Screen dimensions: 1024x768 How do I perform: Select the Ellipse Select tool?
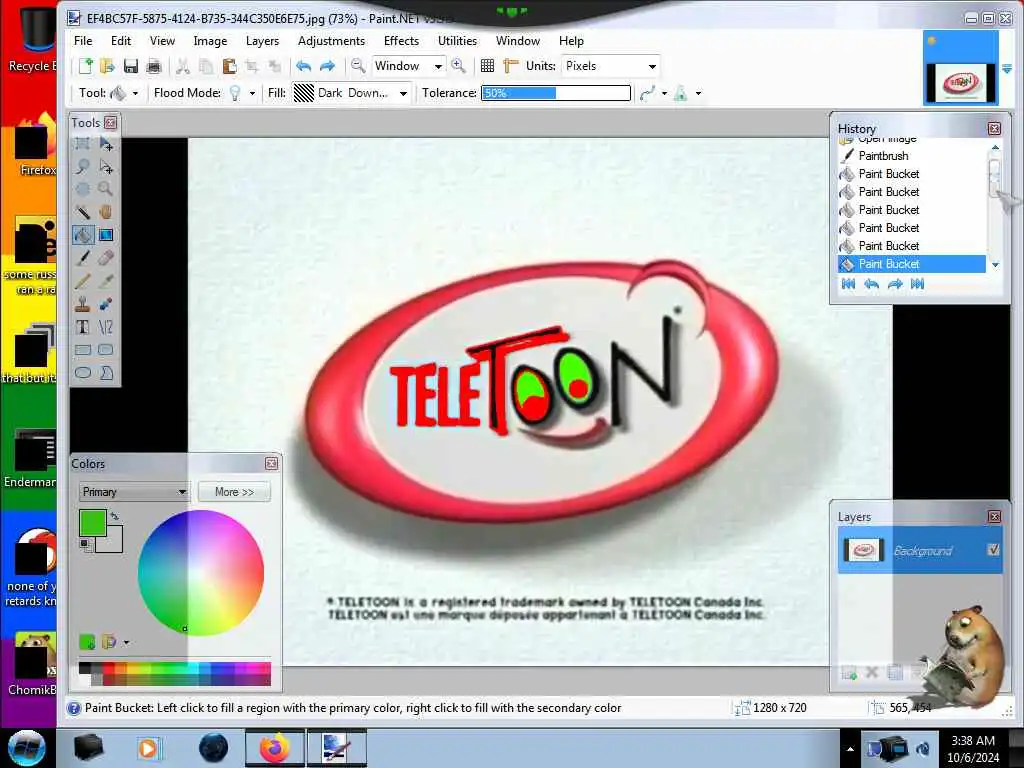[82, 189]
